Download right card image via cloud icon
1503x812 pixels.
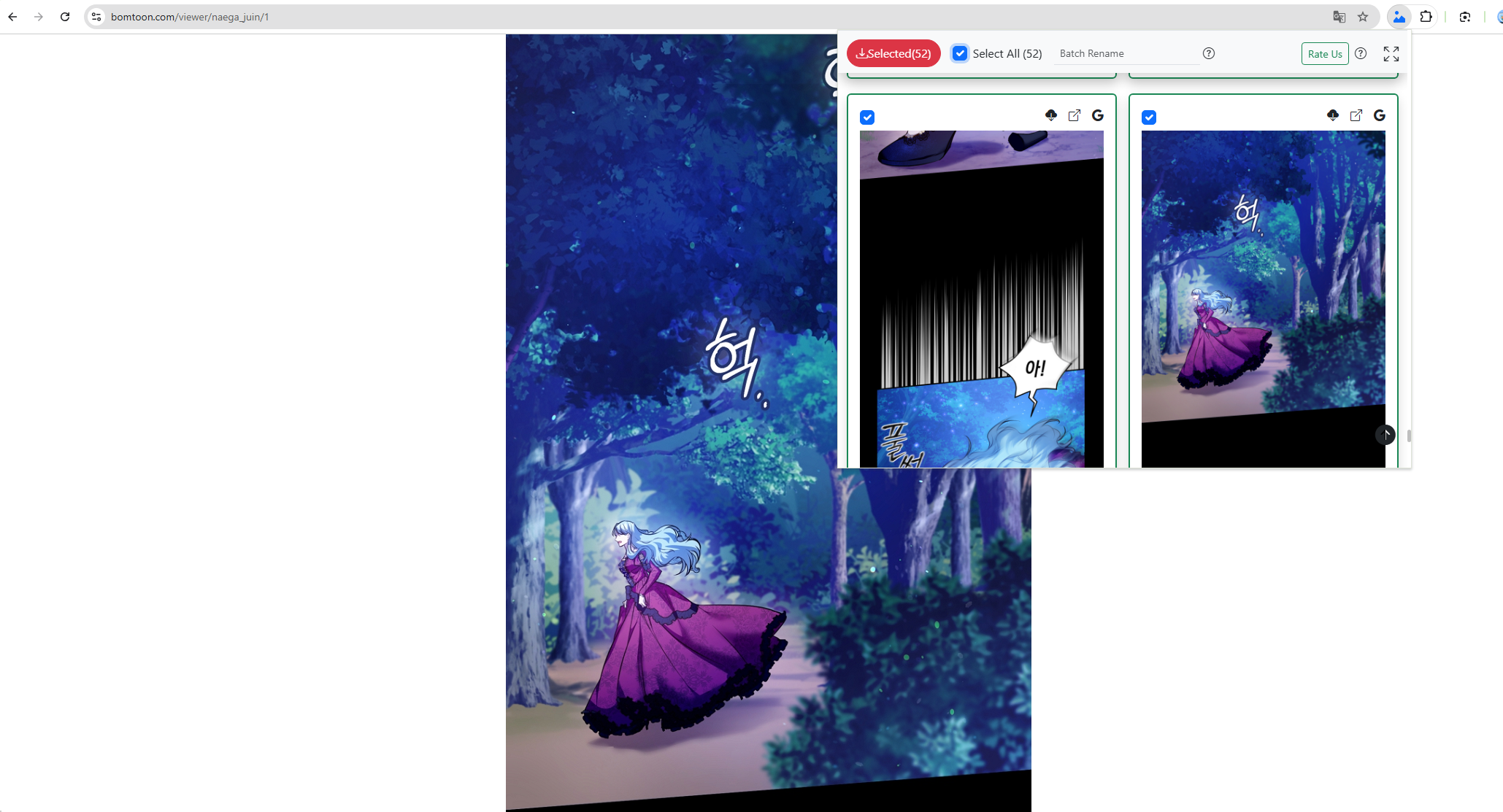coord(1333,115)
